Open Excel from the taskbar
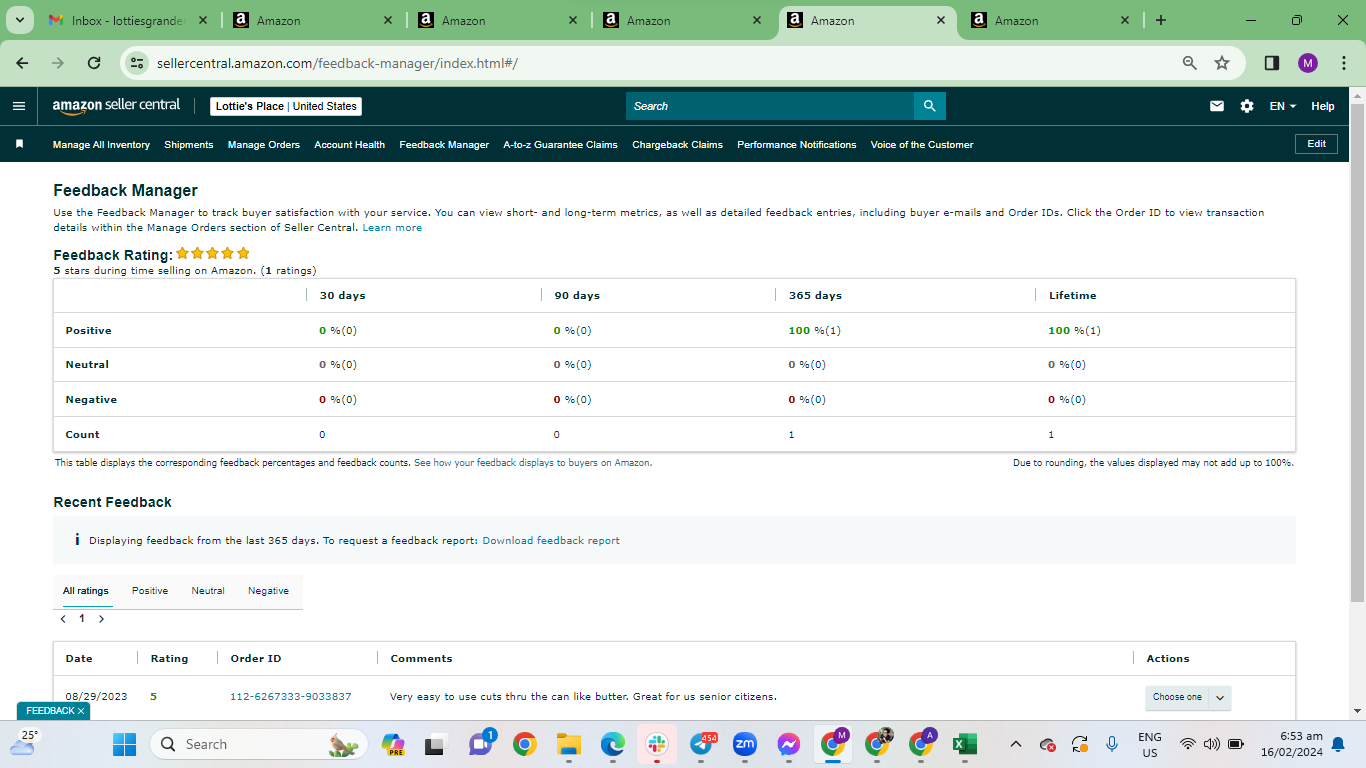This screenshot has height=768, width=1366. (x=964, y=744)
